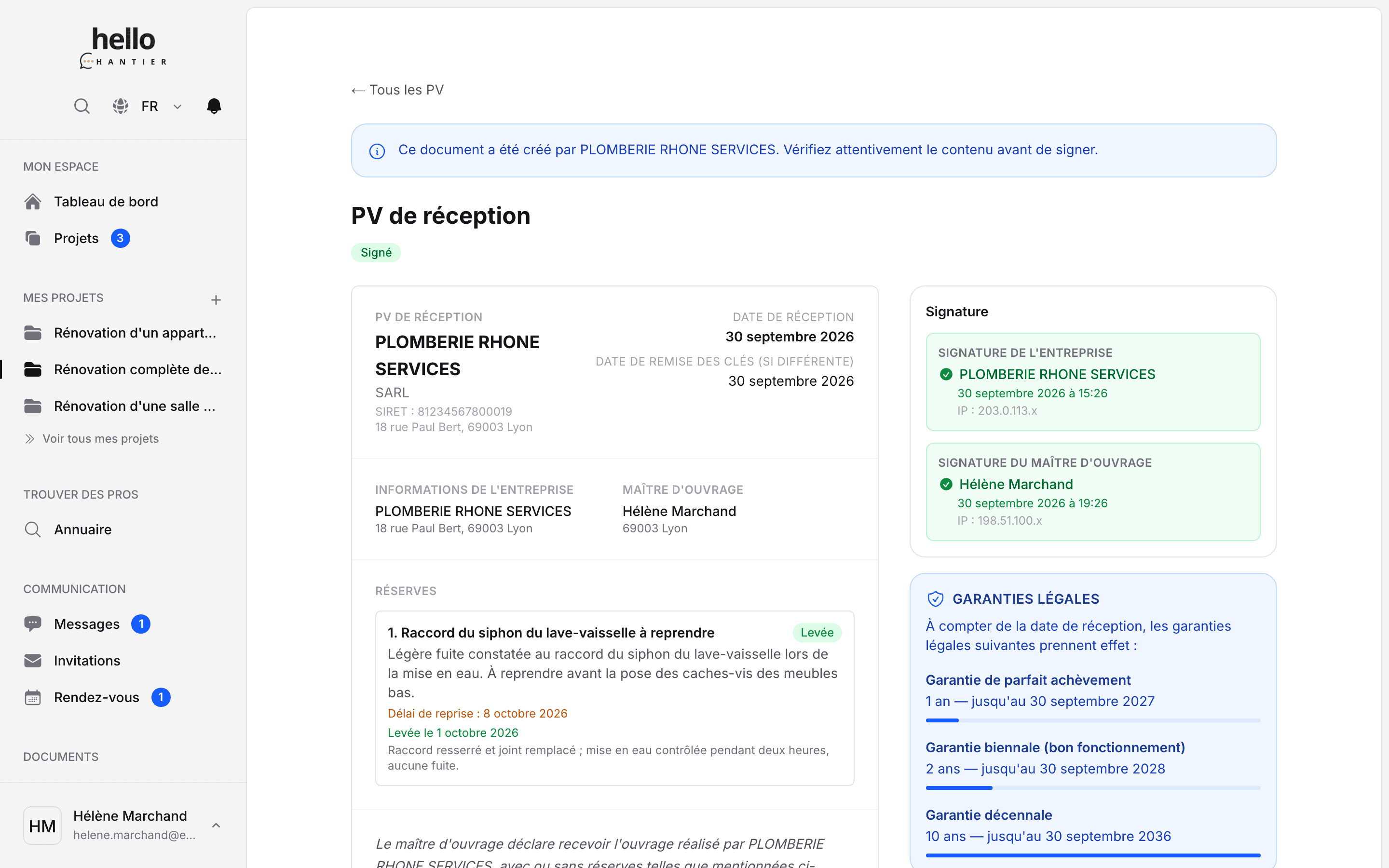Select text 'SIRET : 81234567800019'
Image resolution: width=1389 pixels, height=868 pixels.
pos(444,412)
